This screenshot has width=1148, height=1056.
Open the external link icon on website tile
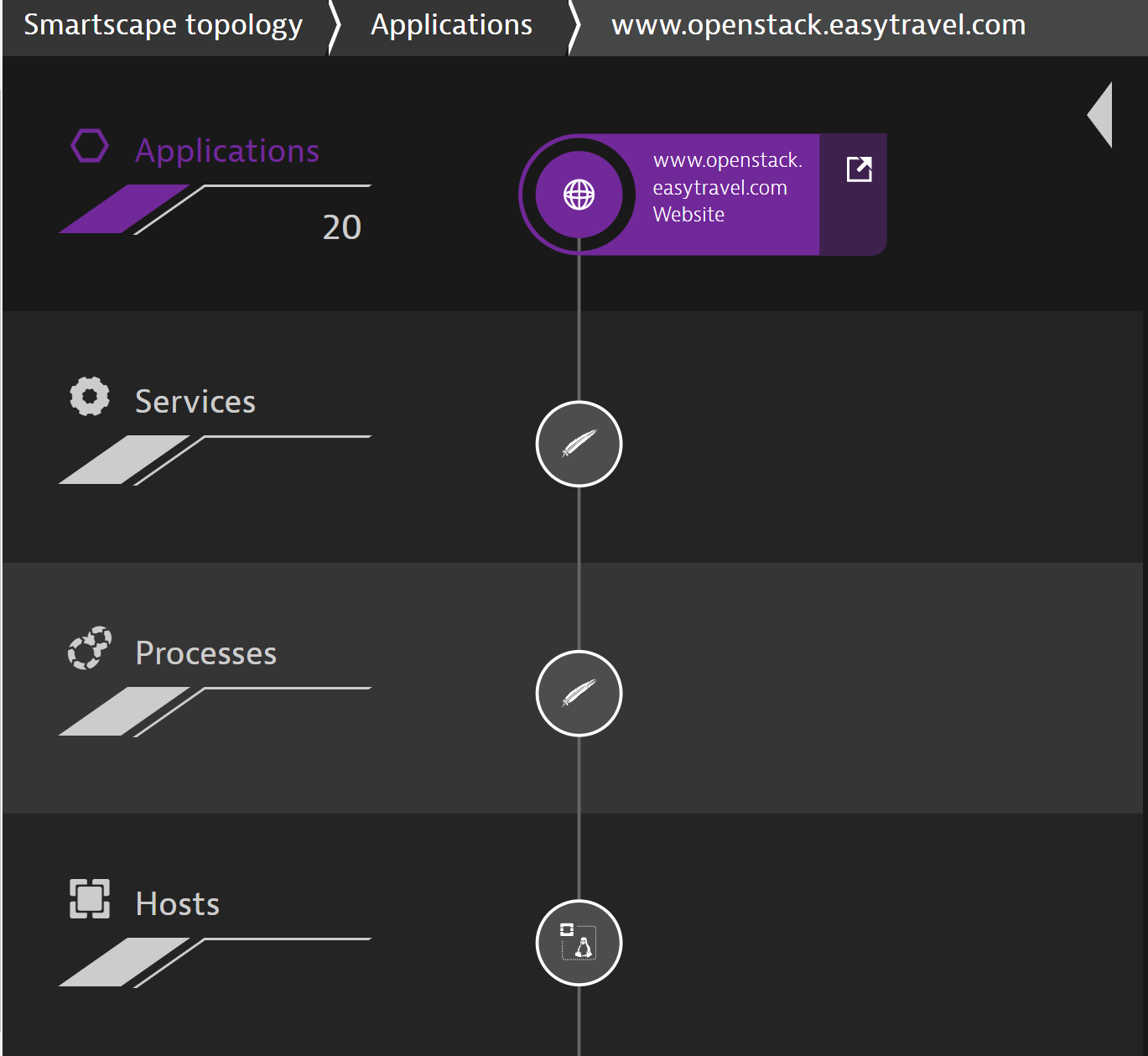(860, 169)
